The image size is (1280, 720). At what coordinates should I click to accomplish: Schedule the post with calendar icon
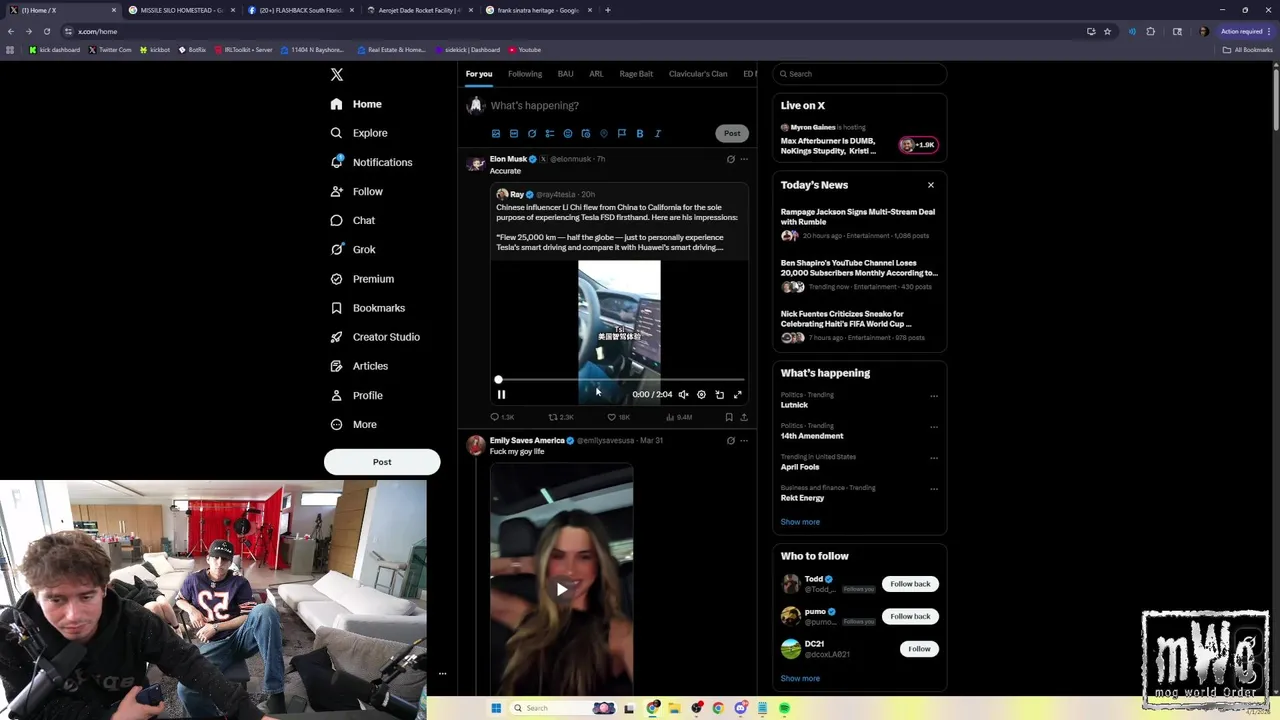click(x=586, y=134)
